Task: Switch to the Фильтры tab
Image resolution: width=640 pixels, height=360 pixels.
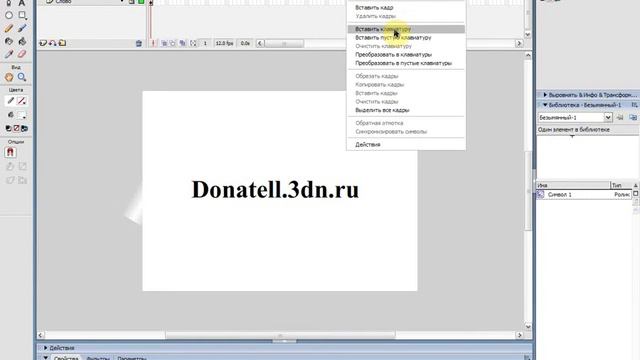Action: tap(98, 358)
